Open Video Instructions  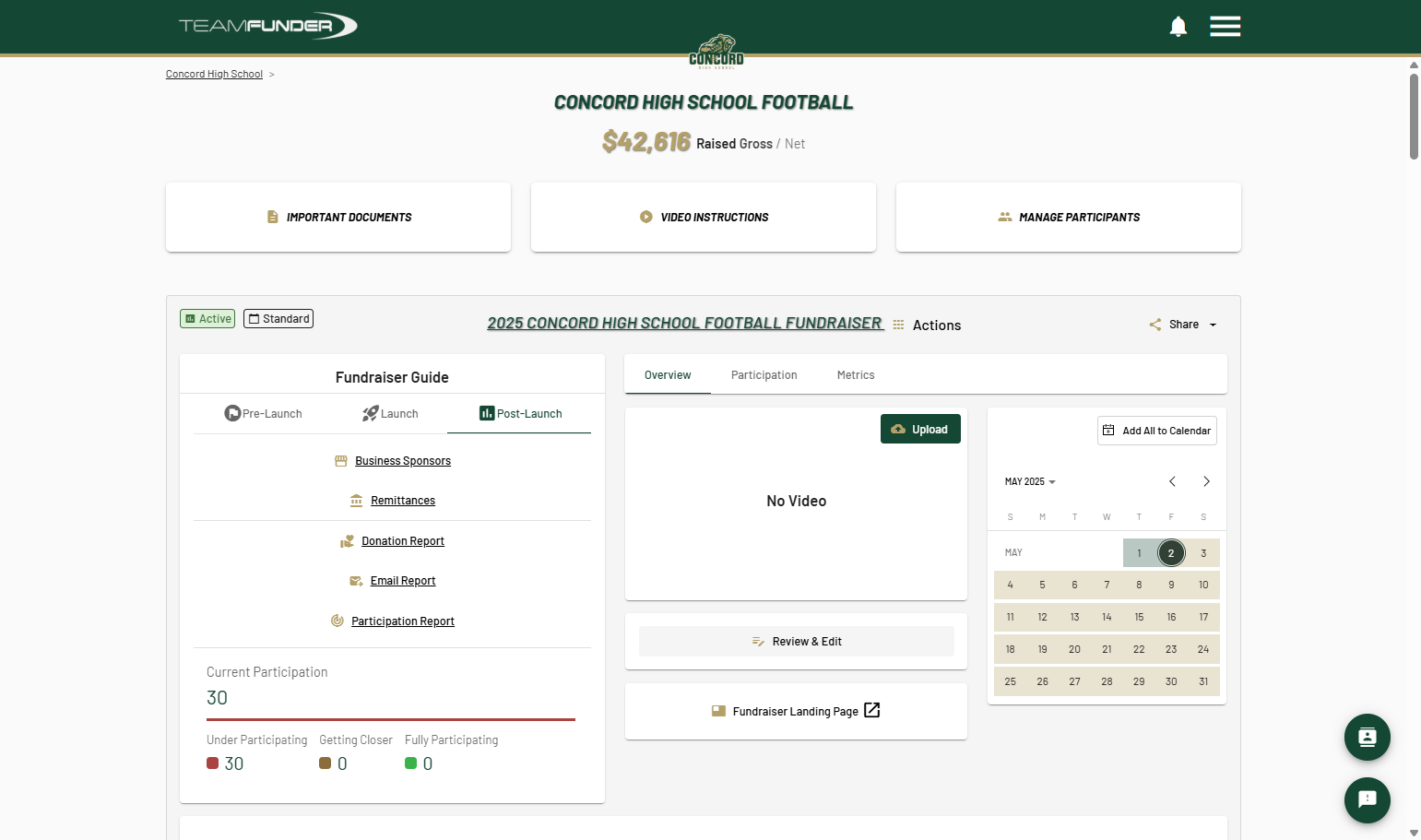(x=704, y=218)
